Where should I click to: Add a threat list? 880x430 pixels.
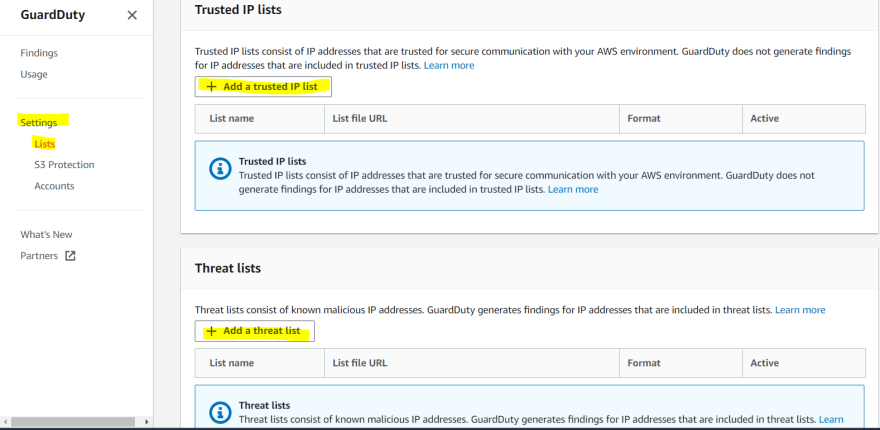coord(255,331)
